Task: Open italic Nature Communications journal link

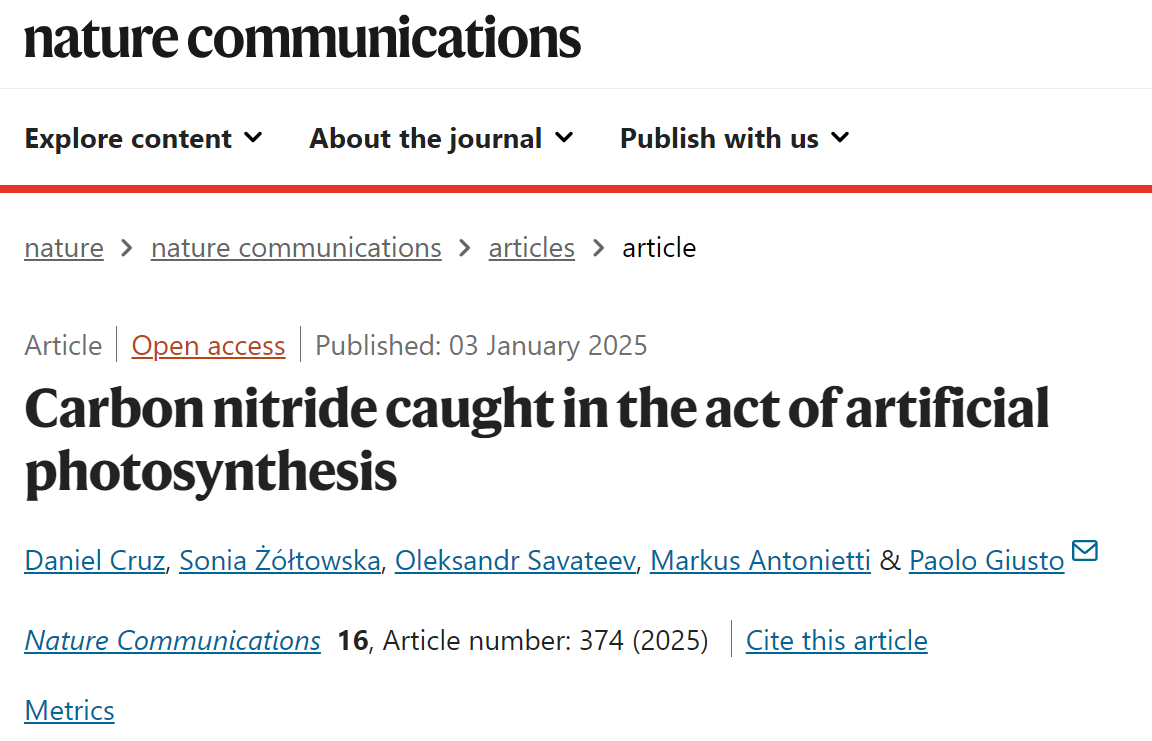Action: tap(173, 640)
